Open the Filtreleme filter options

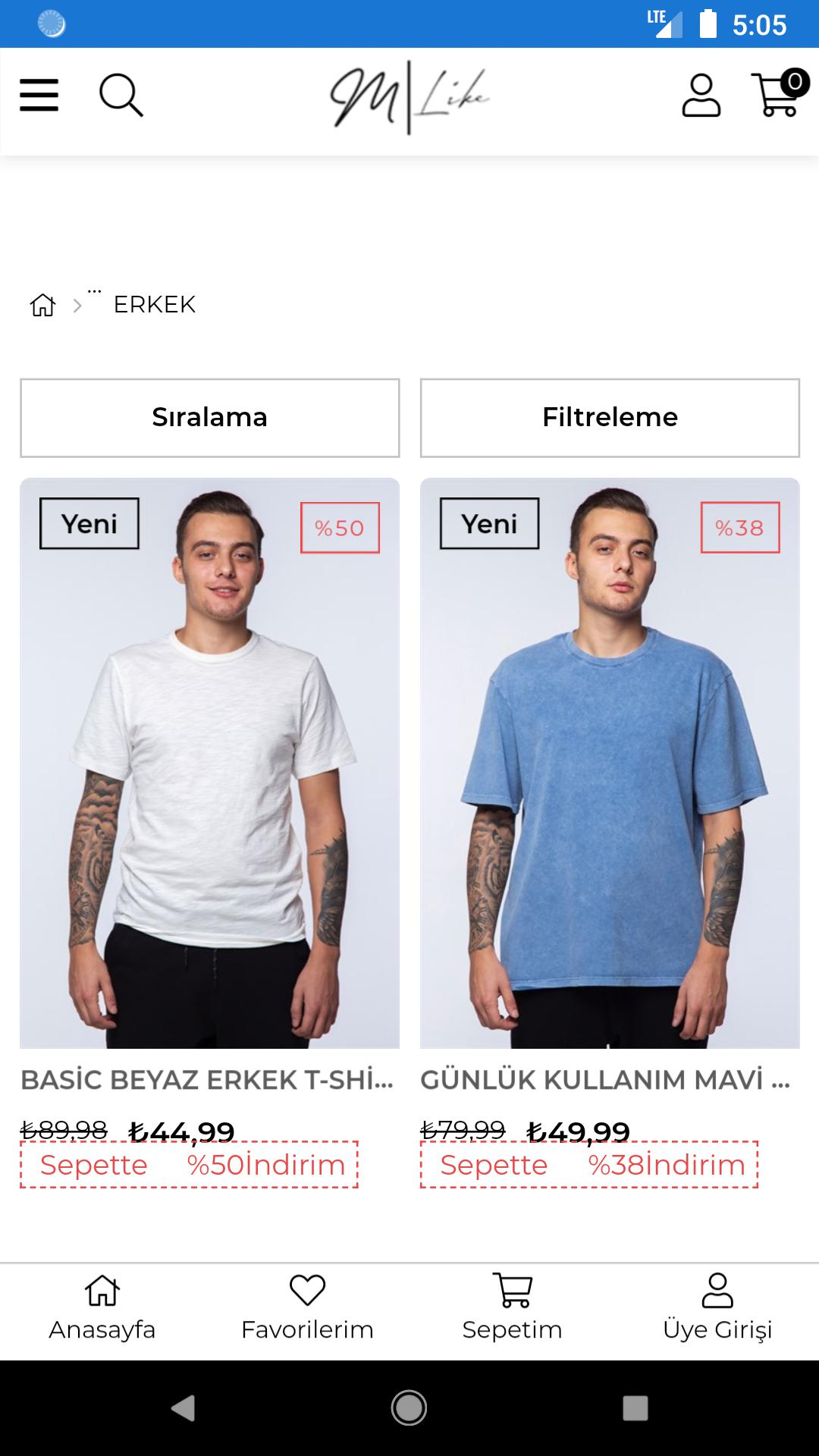pyautogui.click(x=610, y=418)
